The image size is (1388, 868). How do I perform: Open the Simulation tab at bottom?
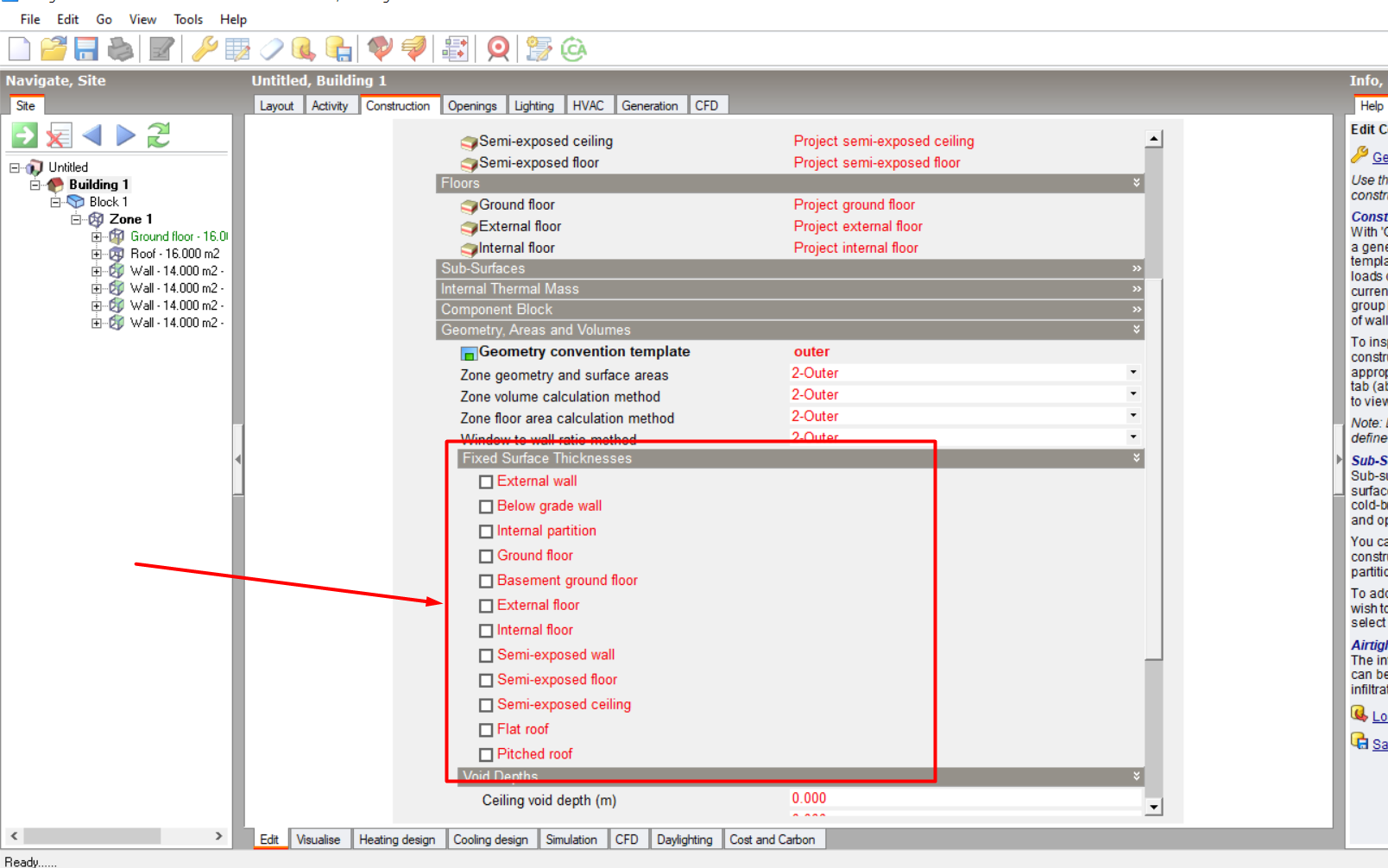[571, 840]
